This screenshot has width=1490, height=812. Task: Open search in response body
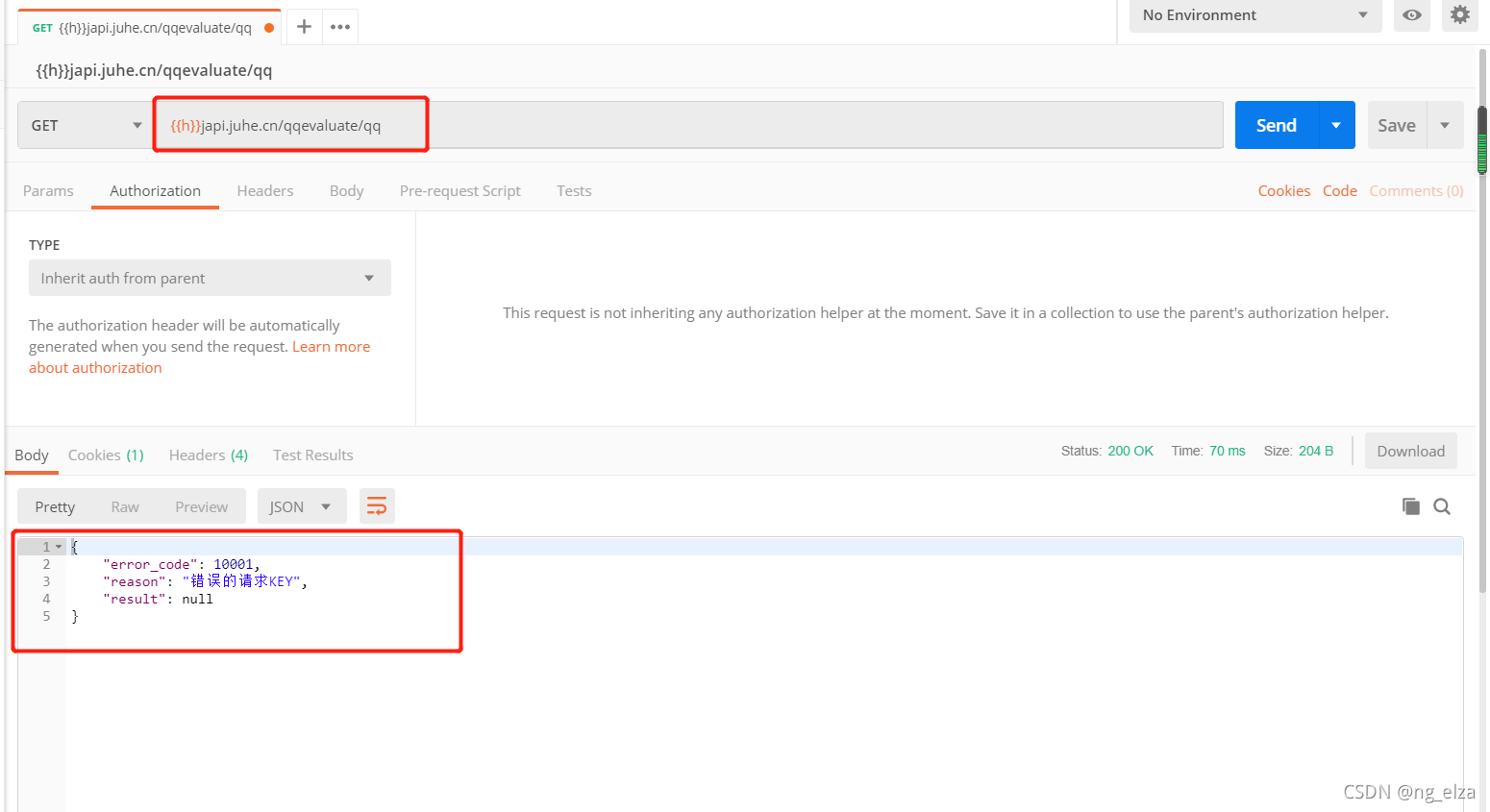[1442, 506]
